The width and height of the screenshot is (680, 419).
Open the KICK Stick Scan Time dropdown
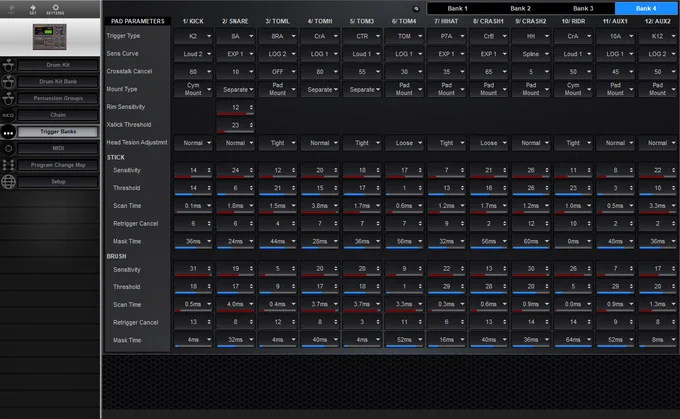click(193, 206)
